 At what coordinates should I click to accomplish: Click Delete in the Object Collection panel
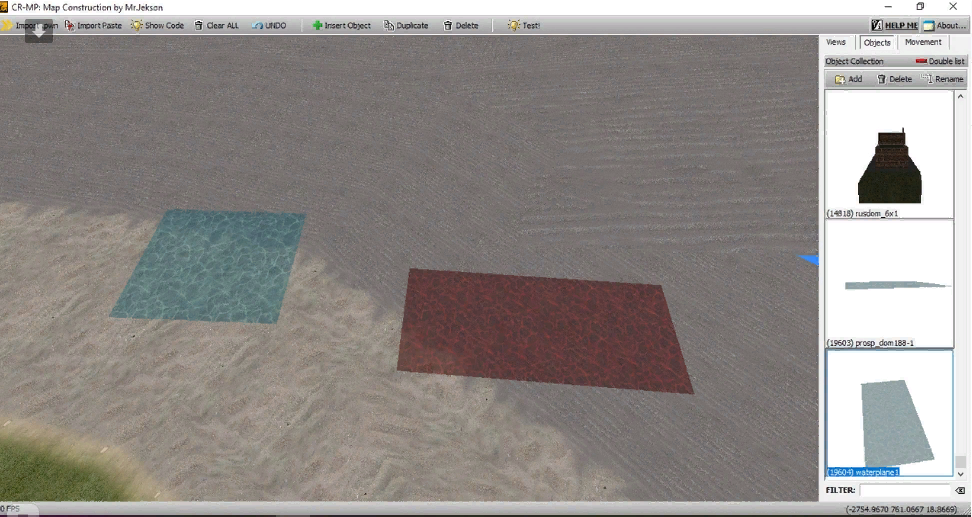click(x=895, y=79)
